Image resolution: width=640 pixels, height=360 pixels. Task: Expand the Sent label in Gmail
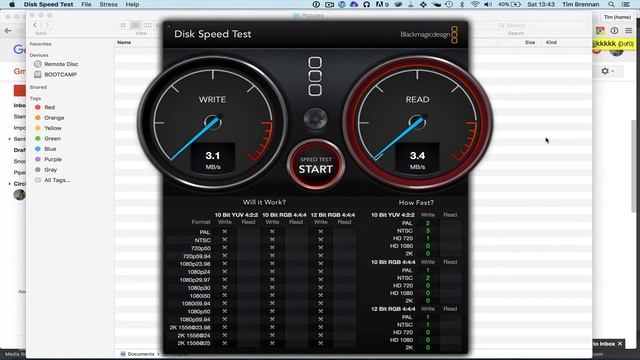click(x=10, y=139)
